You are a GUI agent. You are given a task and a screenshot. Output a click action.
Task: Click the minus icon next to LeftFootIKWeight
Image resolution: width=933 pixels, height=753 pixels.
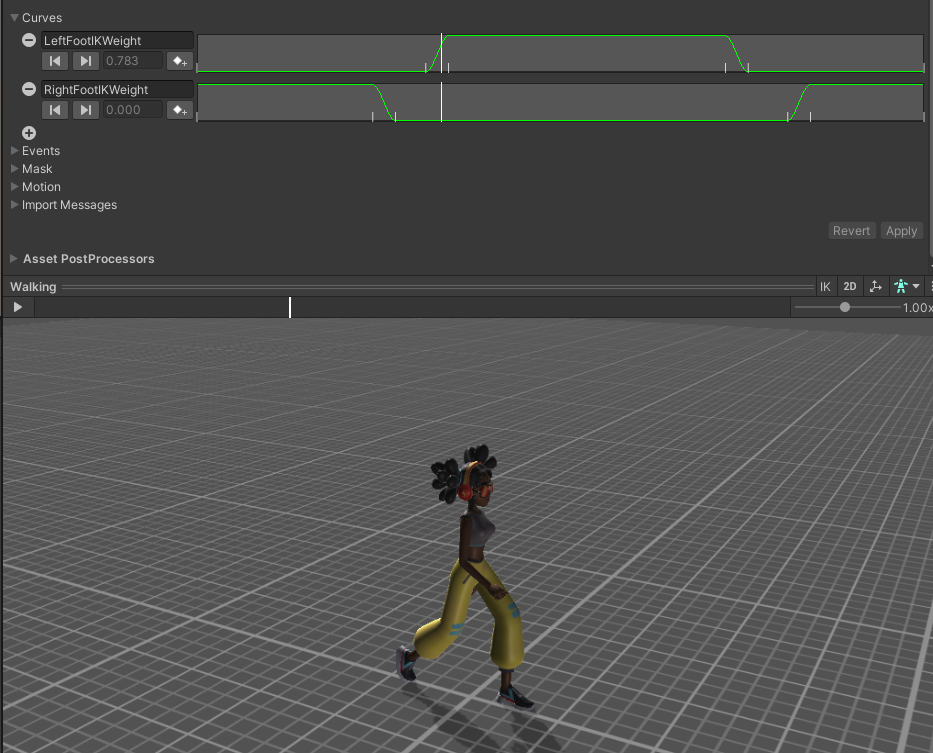click(27, 40)
